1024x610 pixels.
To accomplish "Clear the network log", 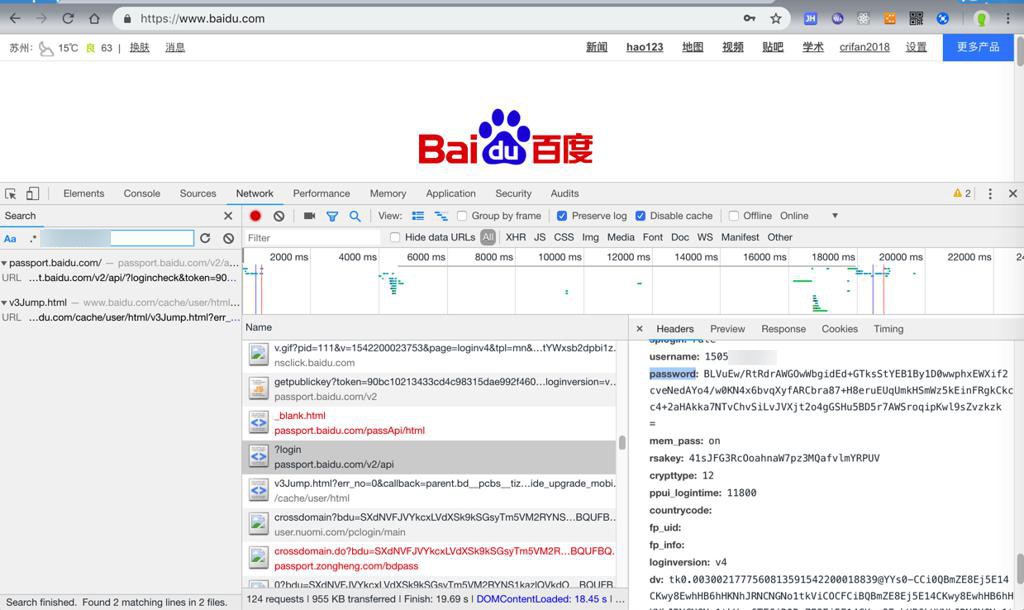I will coord(279,216).
